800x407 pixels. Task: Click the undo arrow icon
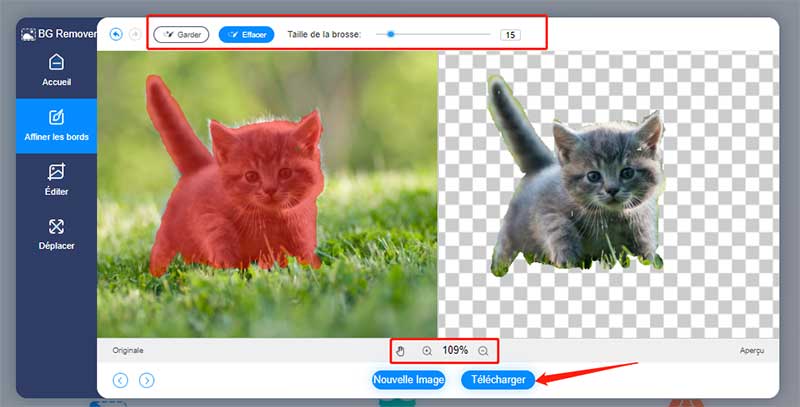pos(116,34)
